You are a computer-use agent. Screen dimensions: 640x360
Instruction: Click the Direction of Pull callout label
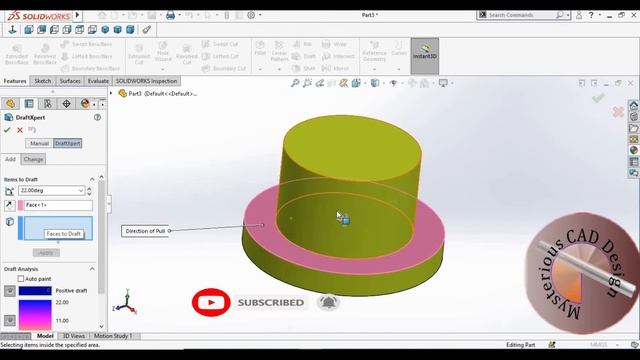[145, 231]
